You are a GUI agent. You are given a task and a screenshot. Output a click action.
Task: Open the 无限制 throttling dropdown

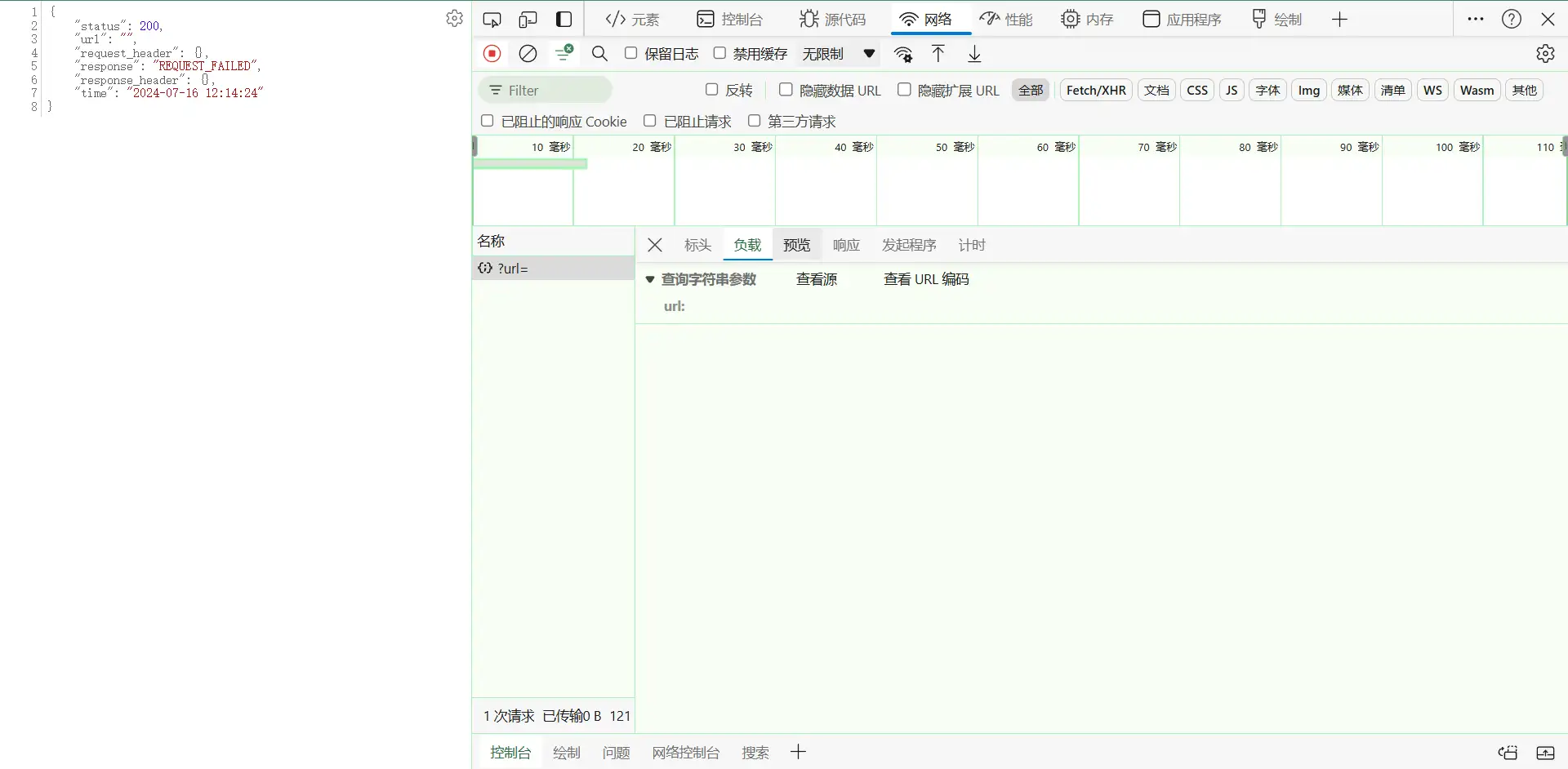838,54
